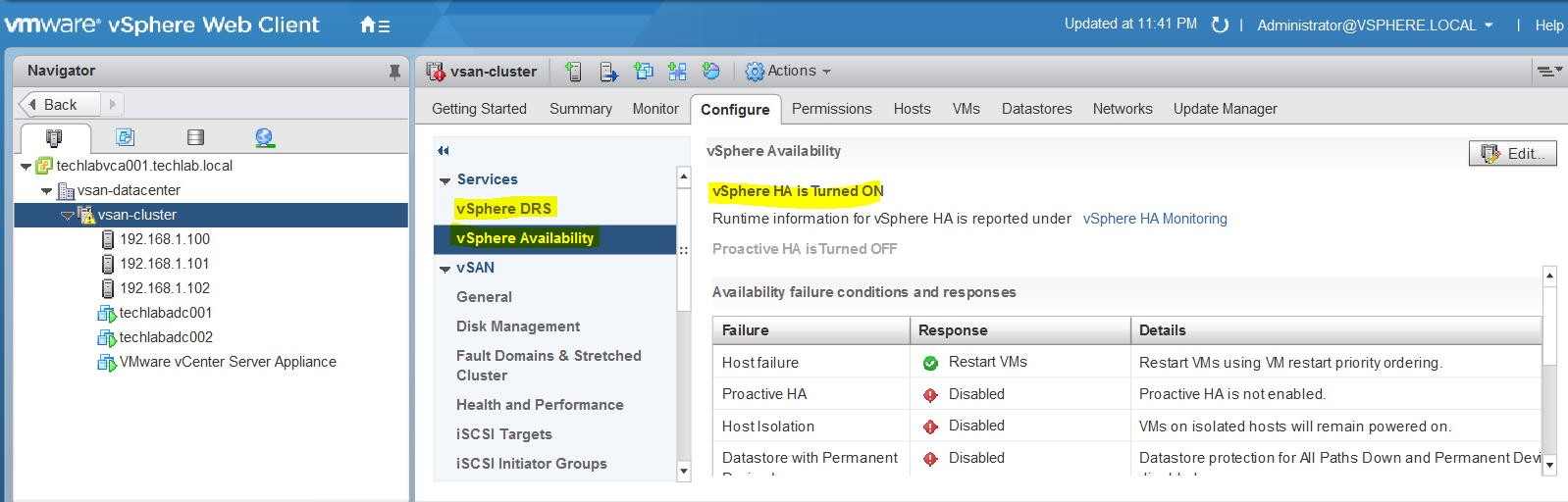Create a new resource pool icon
The image size is (1568, 502).
pyautogui.click(x=711, y=71)
